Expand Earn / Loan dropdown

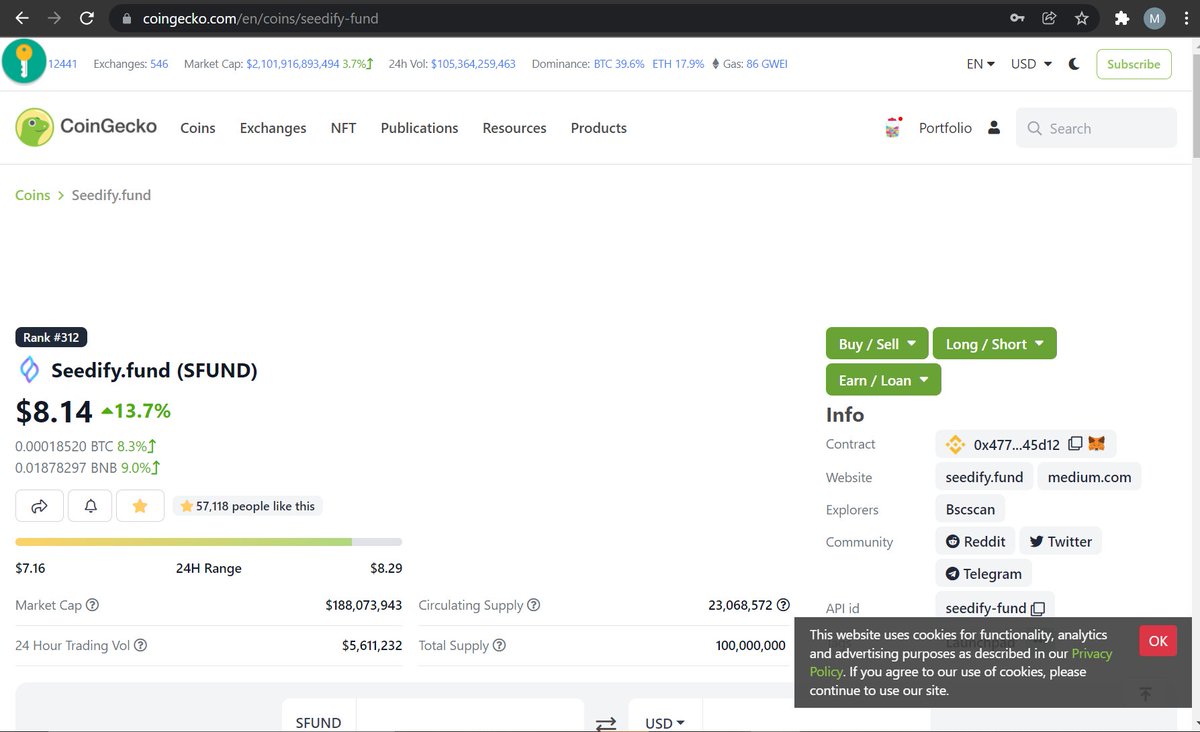coord(883,380)
